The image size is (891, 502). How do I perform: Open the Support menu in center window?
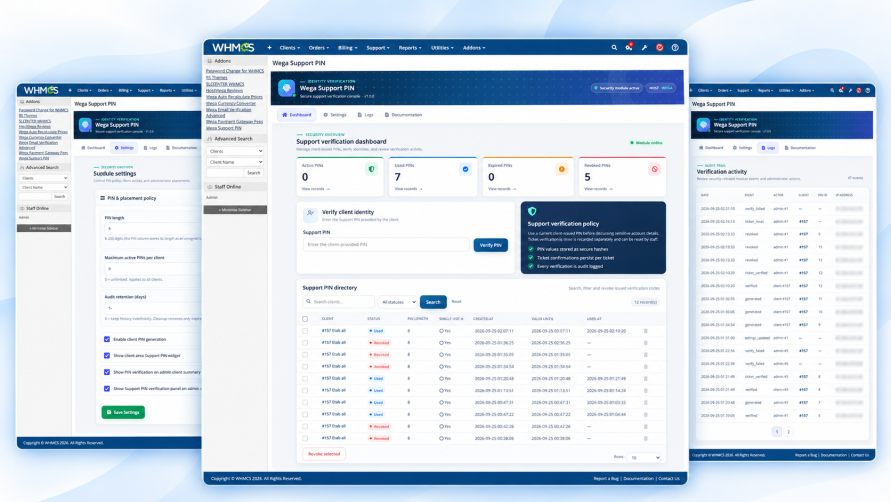click(378, 48)
